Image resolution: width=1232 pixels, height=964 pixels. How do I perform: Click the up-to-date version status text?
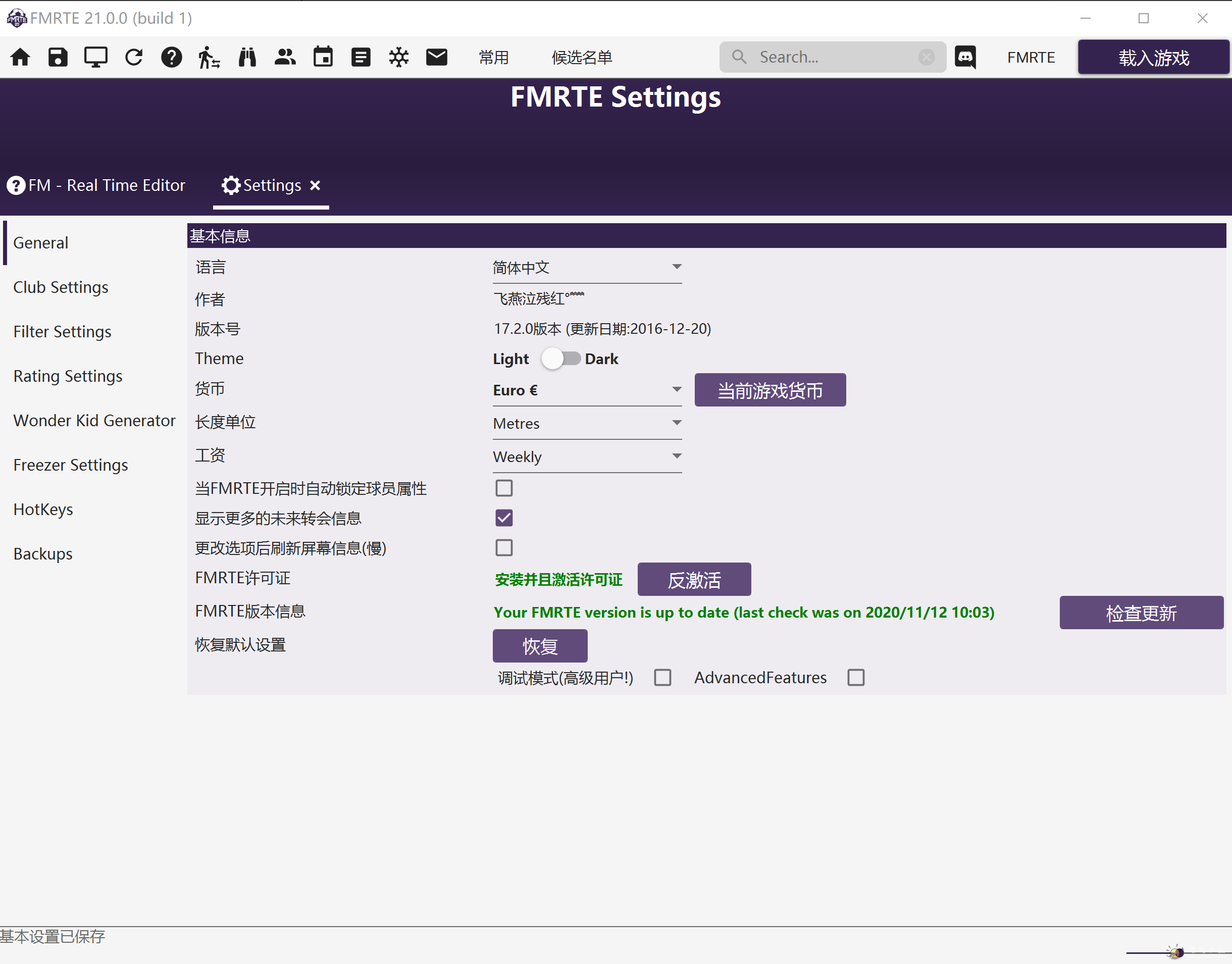[x=744, y=613]
